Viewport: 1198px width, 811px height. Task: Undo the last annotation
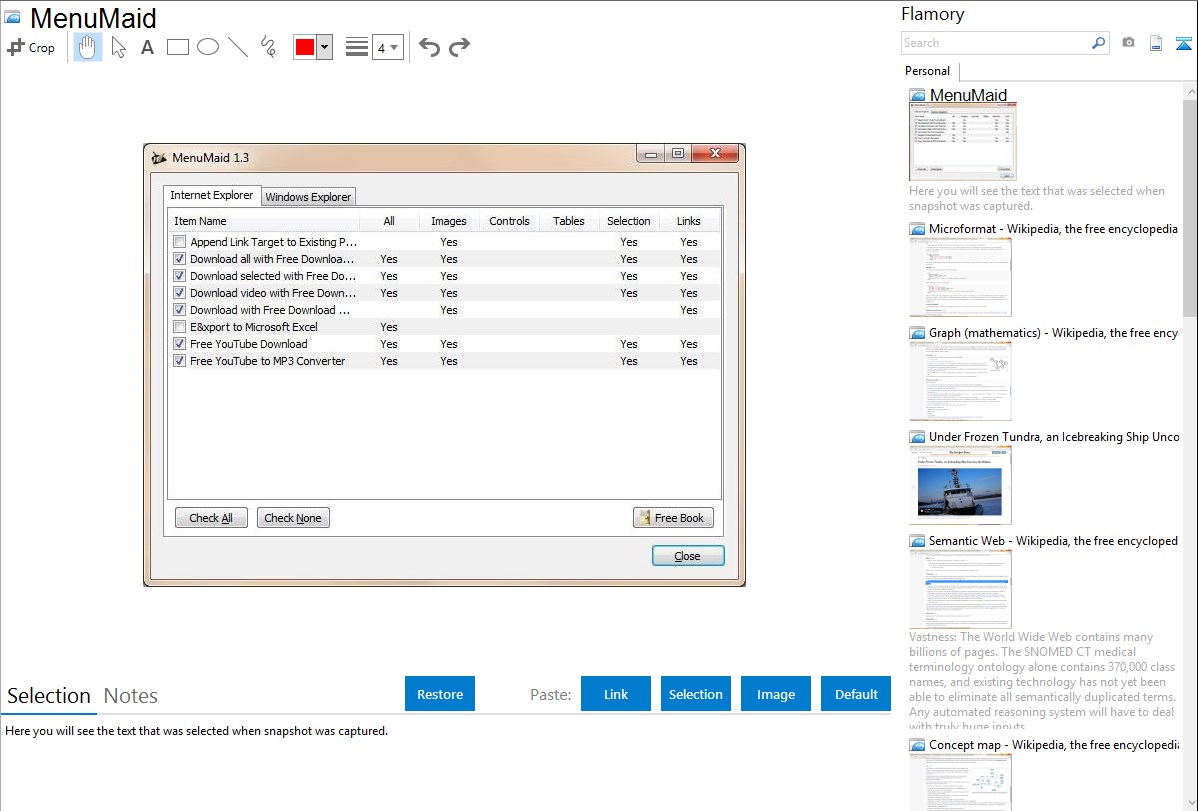click(x=429, y=47)
